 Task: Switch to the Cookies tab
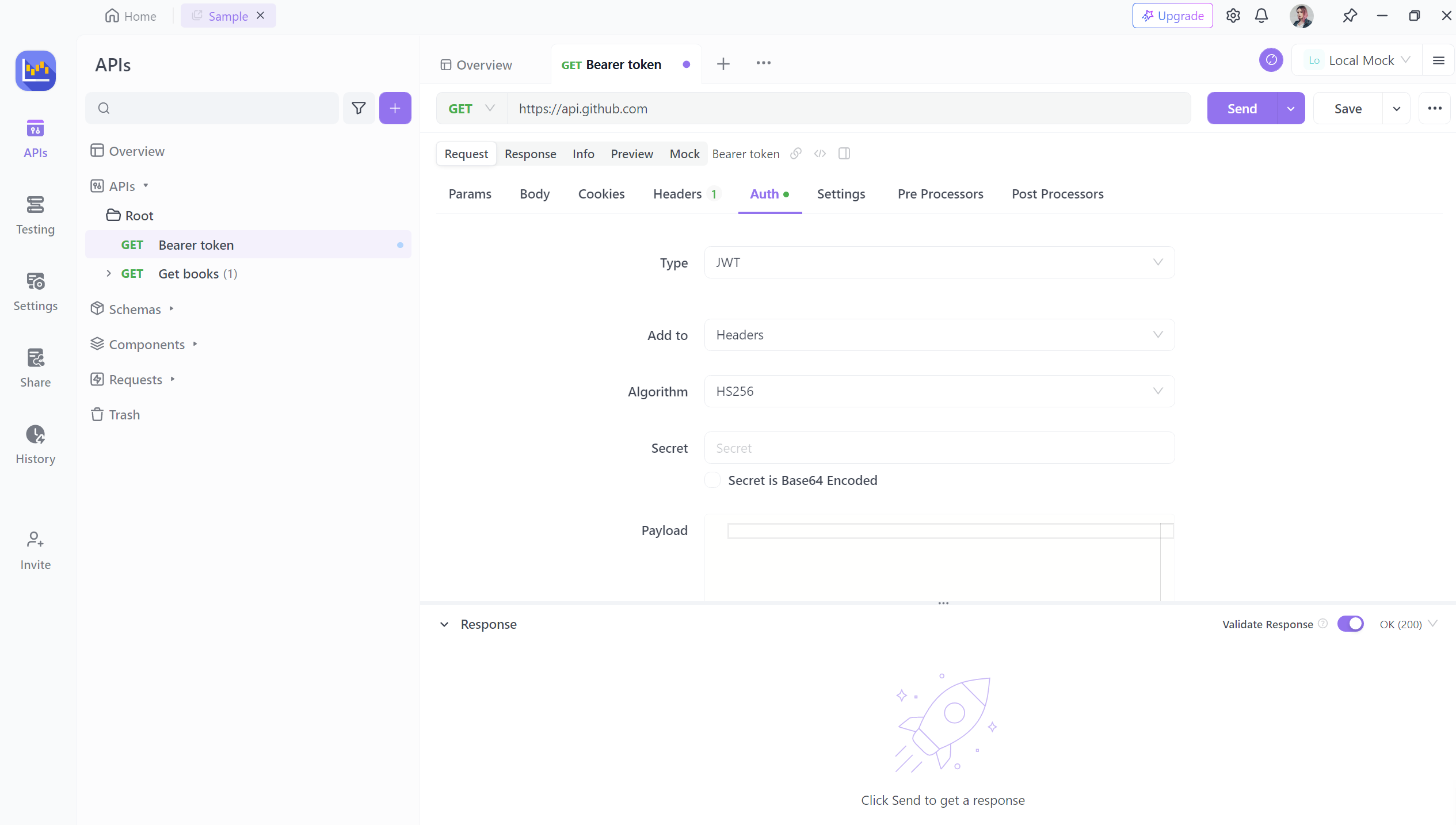[x=601, y=194]
